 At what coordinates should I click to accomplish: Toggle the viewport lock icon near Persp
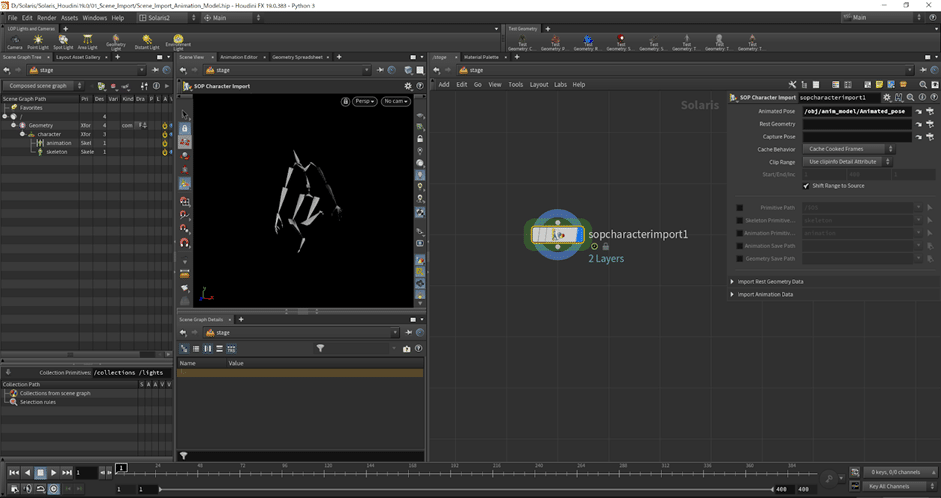[345, 101]
